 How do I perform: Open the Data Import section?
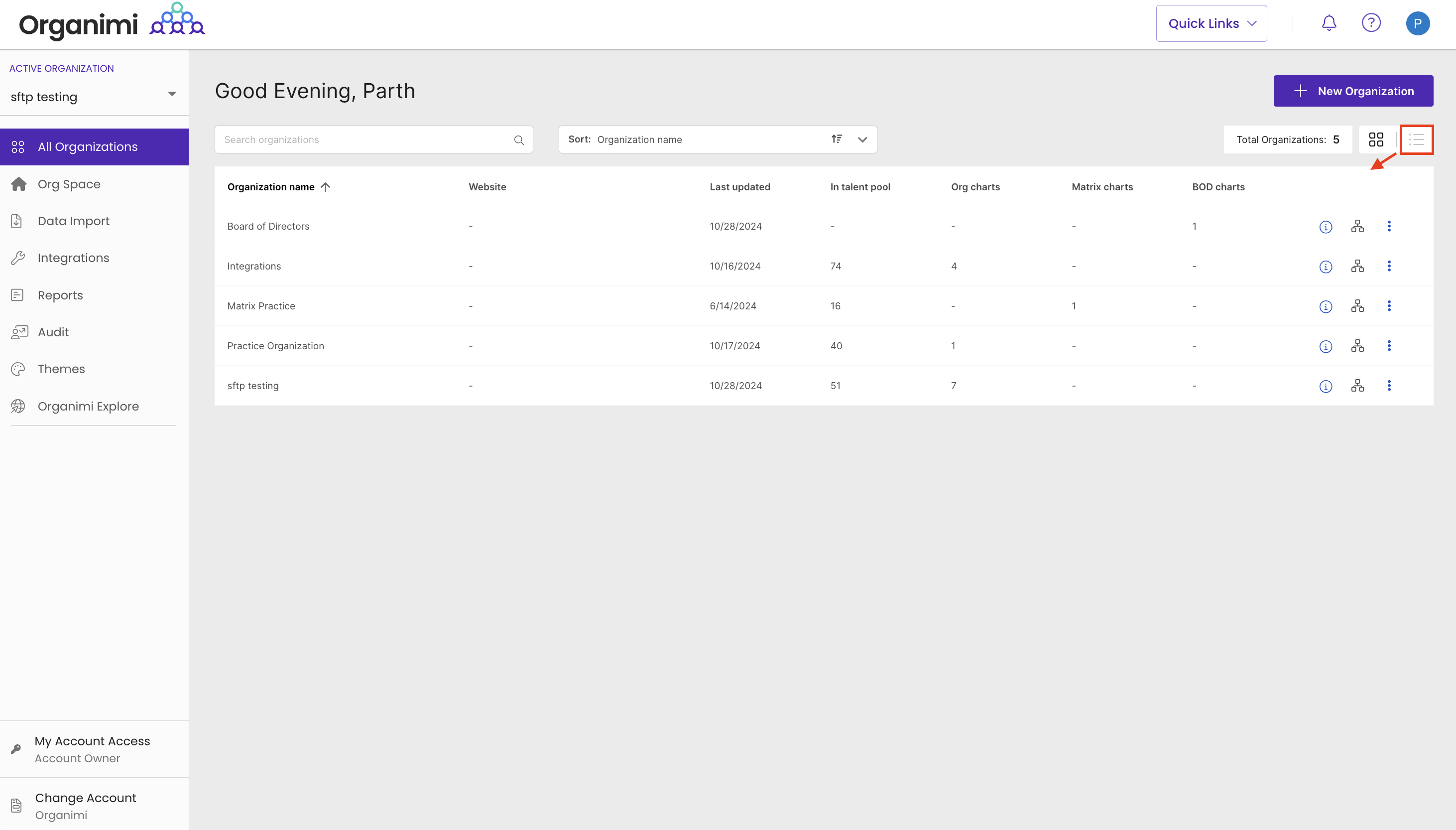tap(74, 221)
